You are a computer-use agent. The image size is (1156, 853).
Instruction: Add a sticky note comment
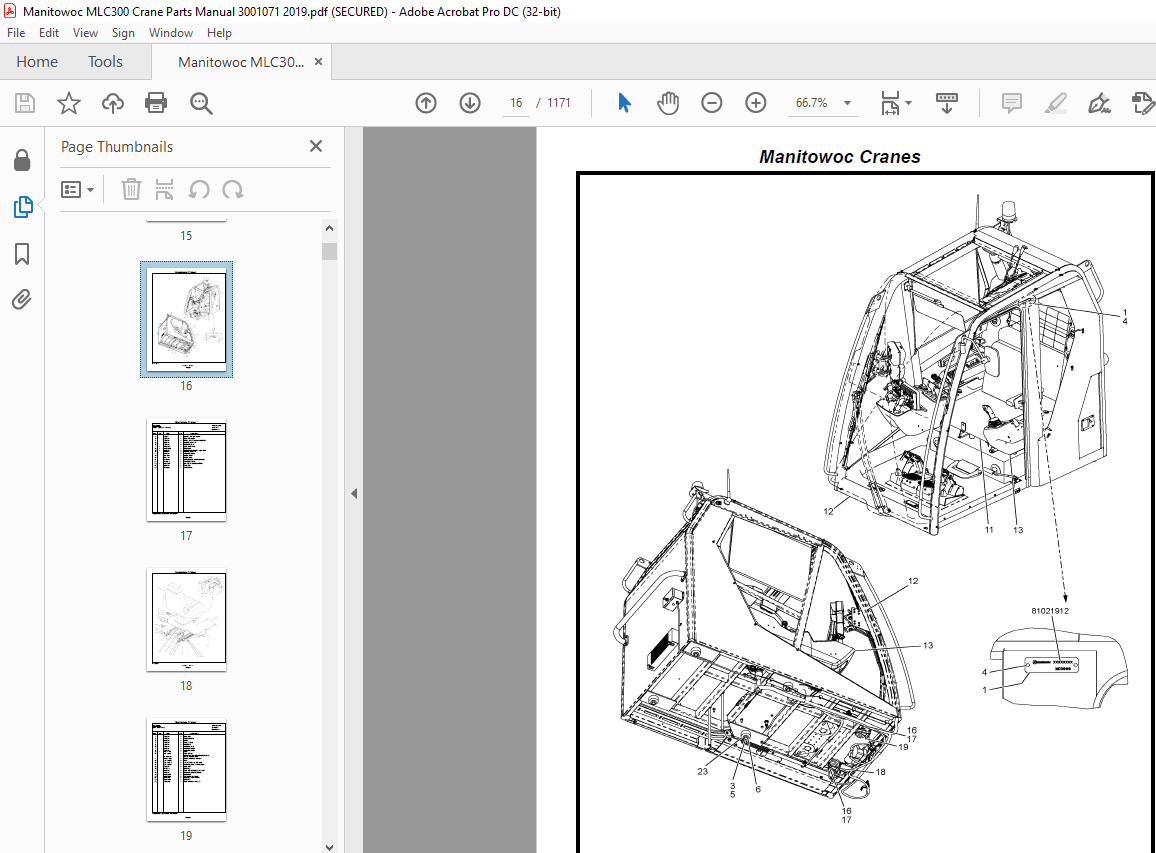pyautogui.click(x=1012, y=103)
